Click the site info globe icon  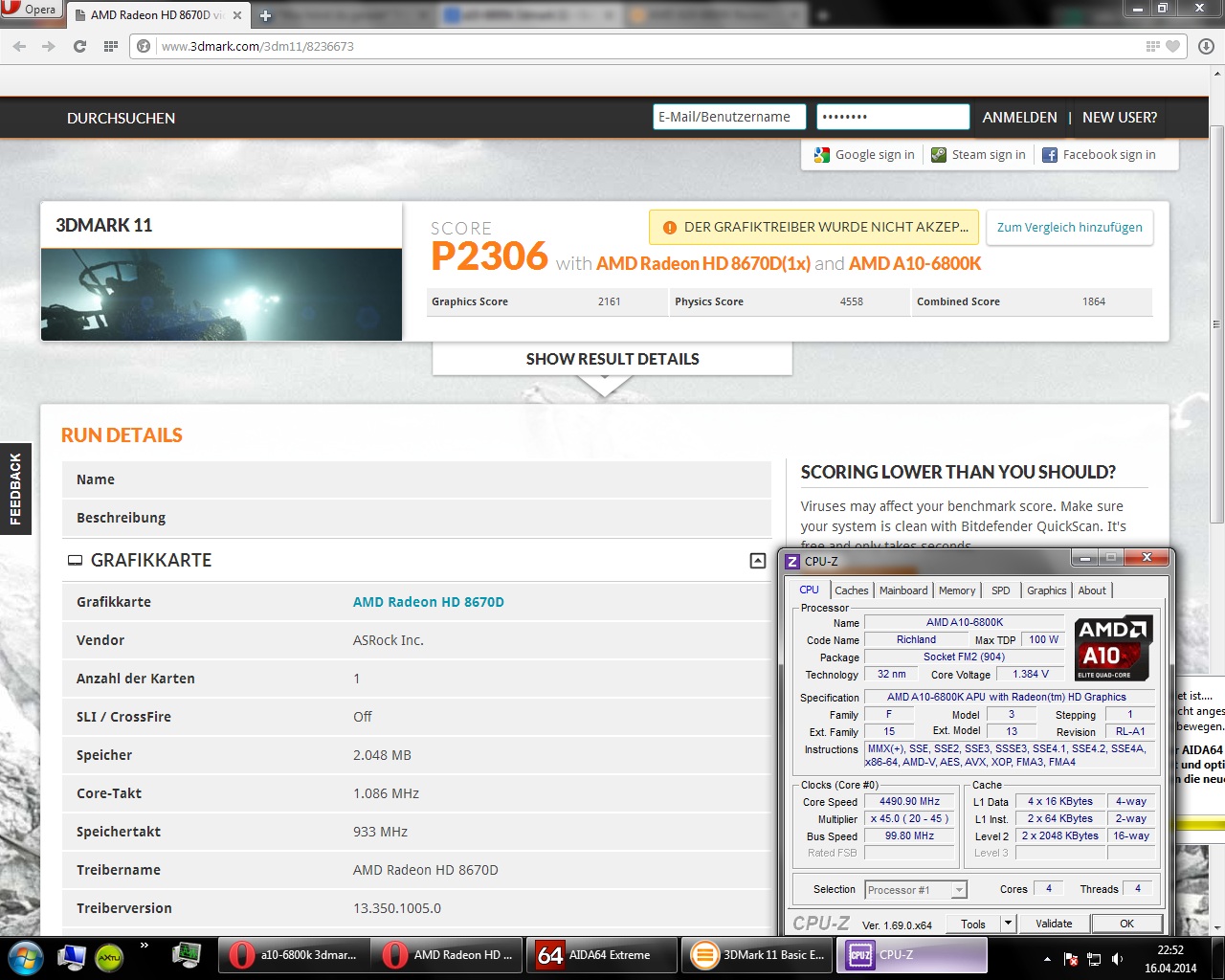click(144, 46)
